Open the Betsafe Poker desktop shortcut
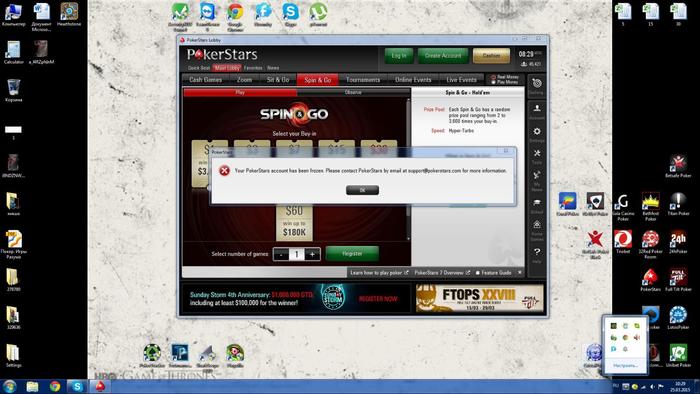 click(678, 166)
